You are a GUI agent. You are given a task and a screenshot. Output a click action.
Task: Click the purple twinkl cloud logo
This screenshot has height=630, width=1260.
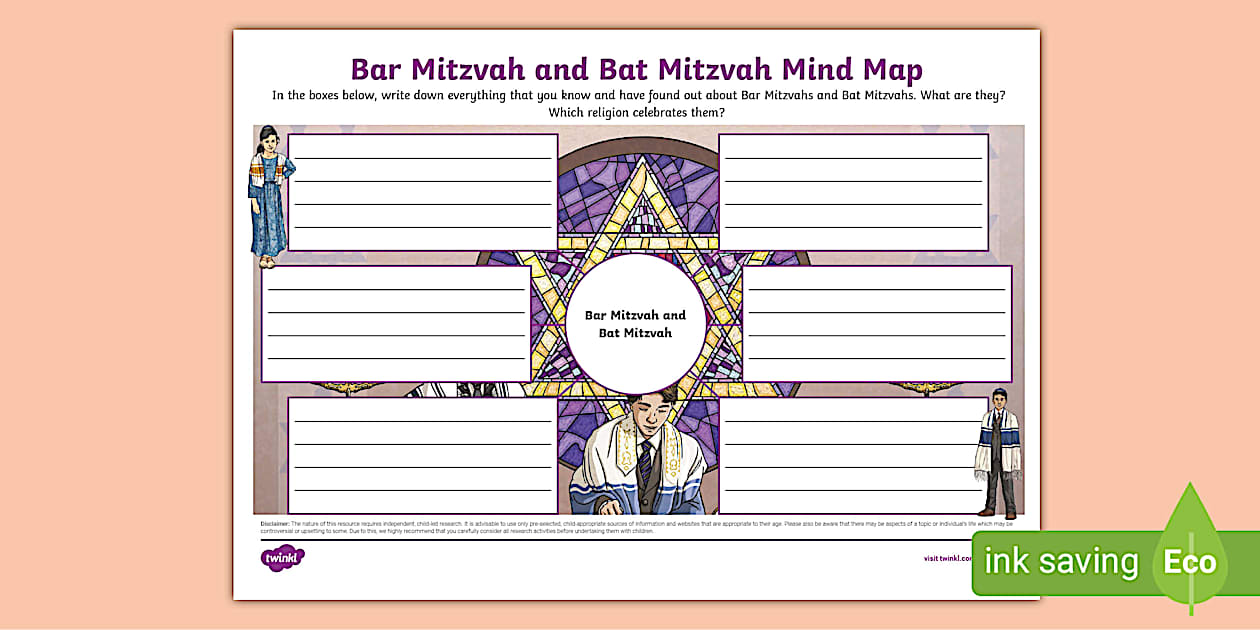click(285, 556)
